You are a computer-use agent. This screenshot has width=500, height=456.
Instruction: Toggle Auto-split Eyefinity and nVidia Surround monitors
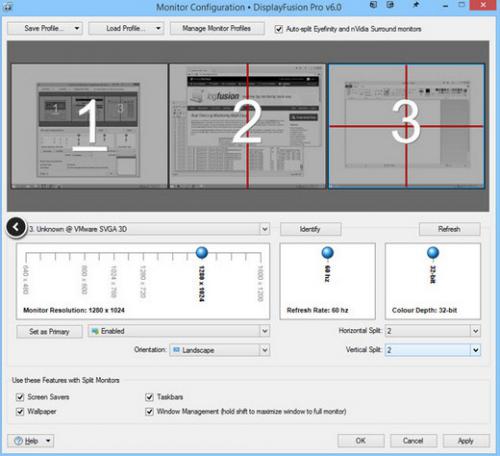click(x=279, y=29)
